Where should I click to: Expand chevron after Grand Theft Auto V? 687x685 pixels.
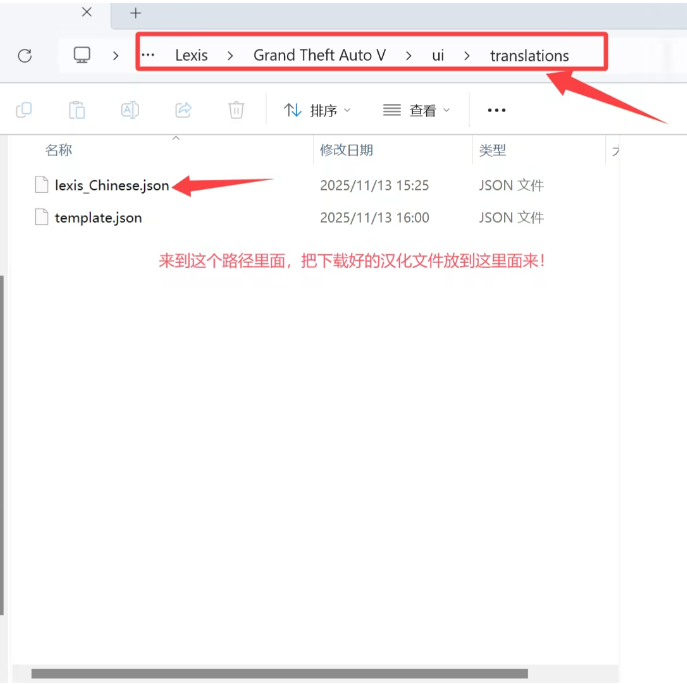click(x=408, y=56)
